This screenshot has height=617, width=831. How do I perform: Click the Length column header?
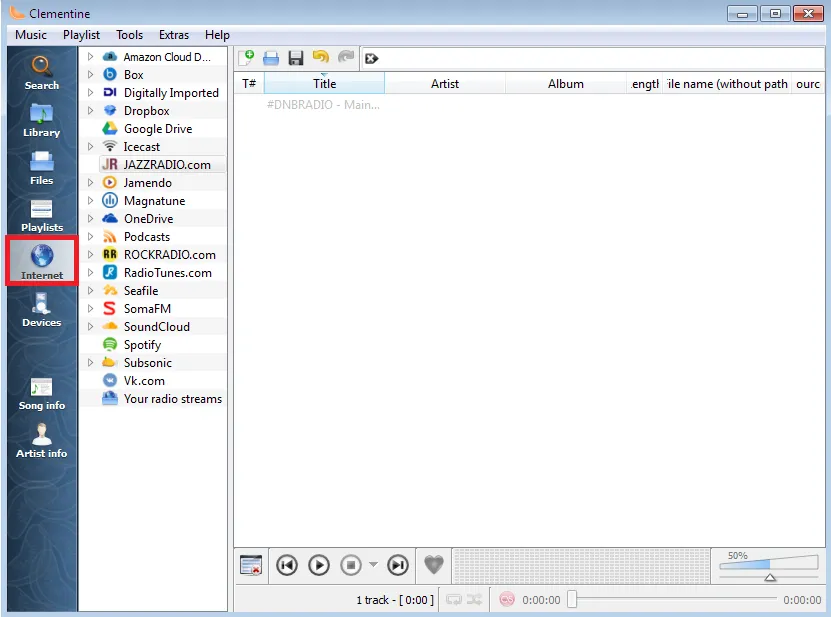click(644, 84)
